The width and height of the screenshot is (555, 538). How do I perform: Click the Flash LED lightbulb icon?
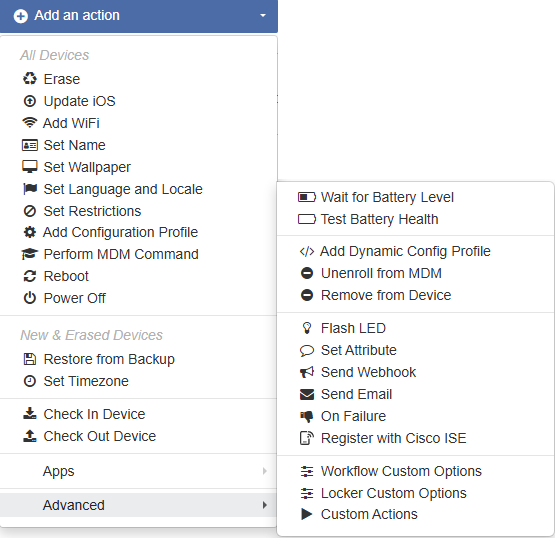(x=307, y=328)
